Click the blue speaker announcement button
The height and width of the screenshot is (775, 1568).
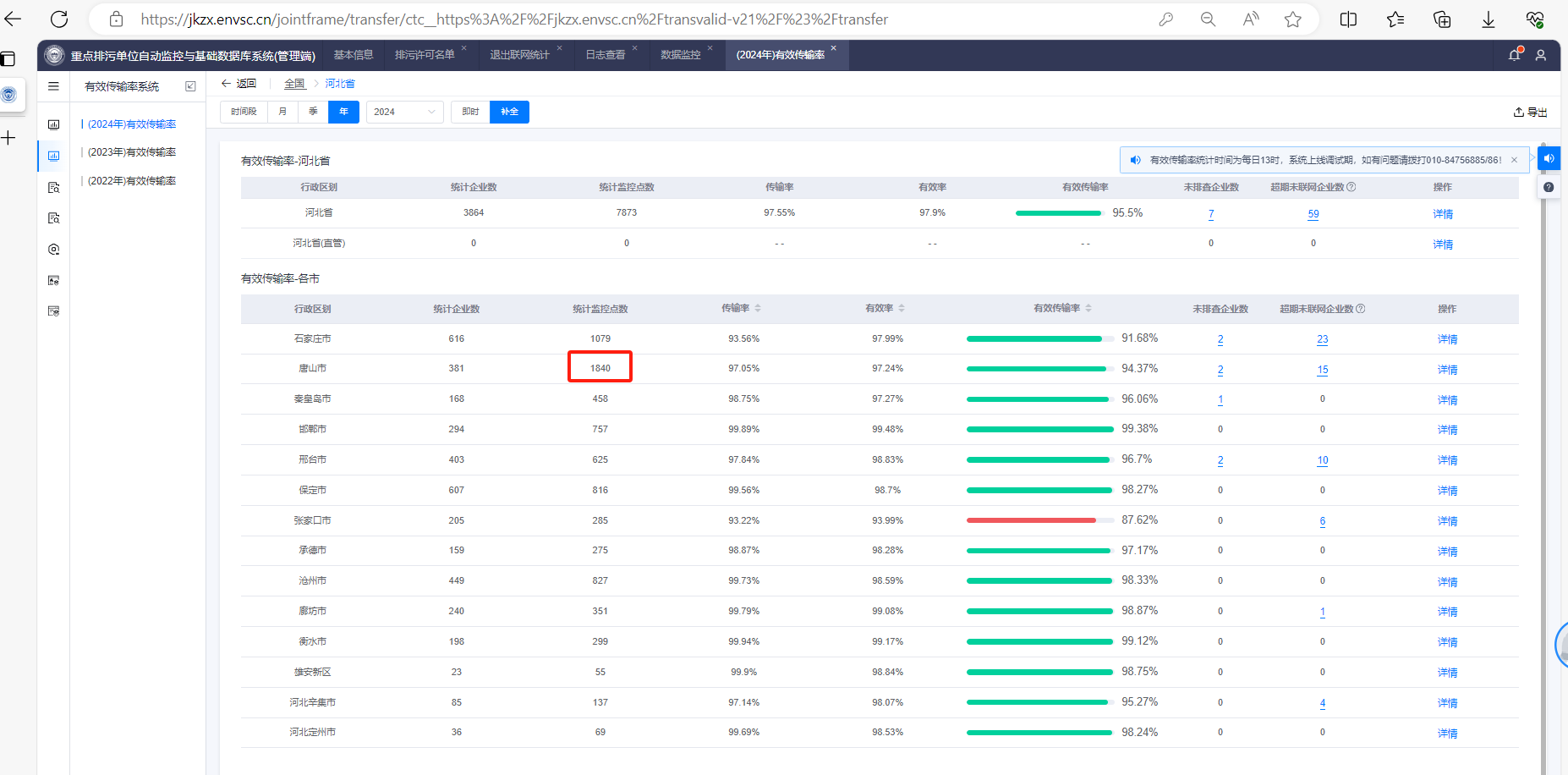click(1549, 158)
